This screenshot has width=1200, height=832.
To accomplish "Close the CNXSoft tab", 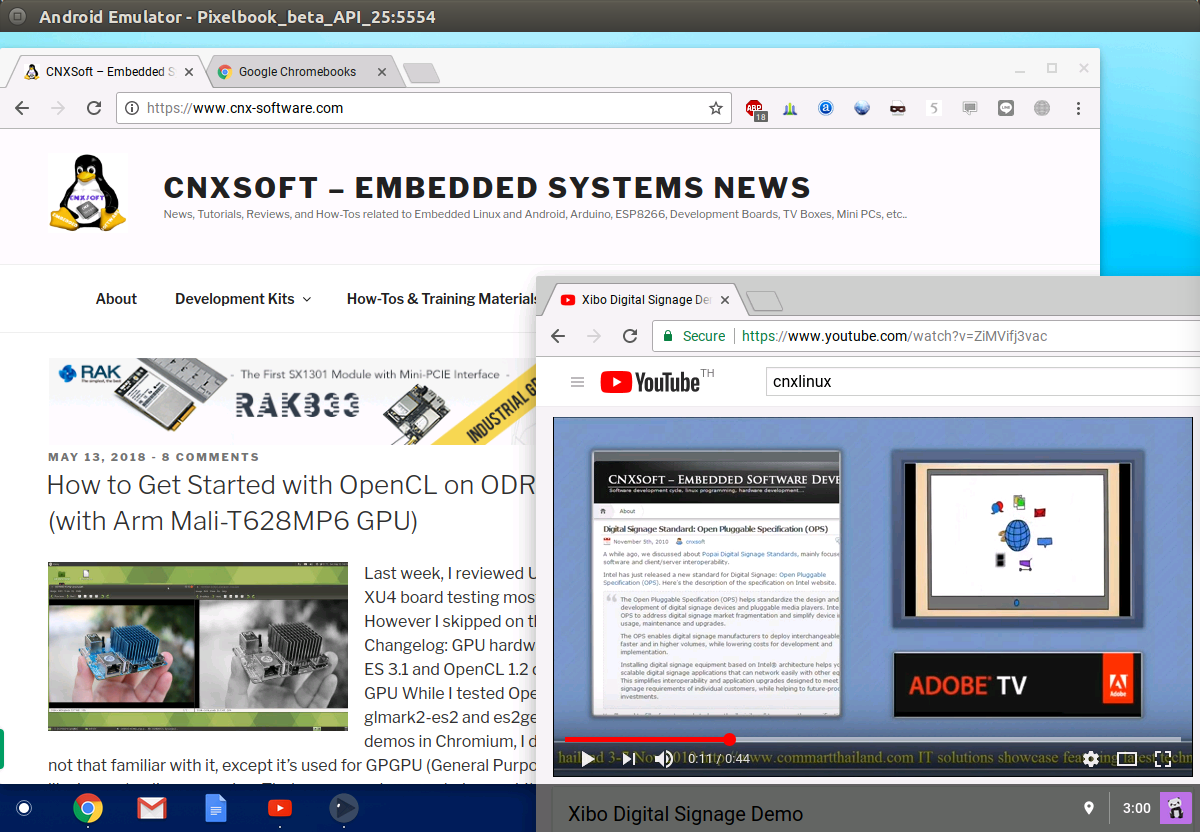I will [189, 72].
